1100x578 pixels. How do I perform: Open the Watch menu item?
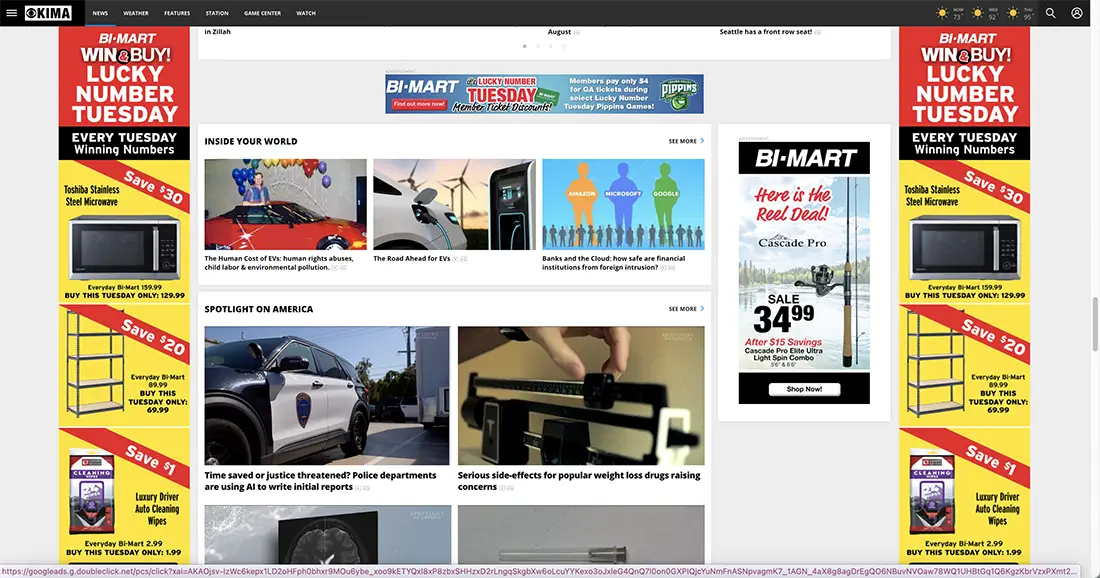pos(306,13)
